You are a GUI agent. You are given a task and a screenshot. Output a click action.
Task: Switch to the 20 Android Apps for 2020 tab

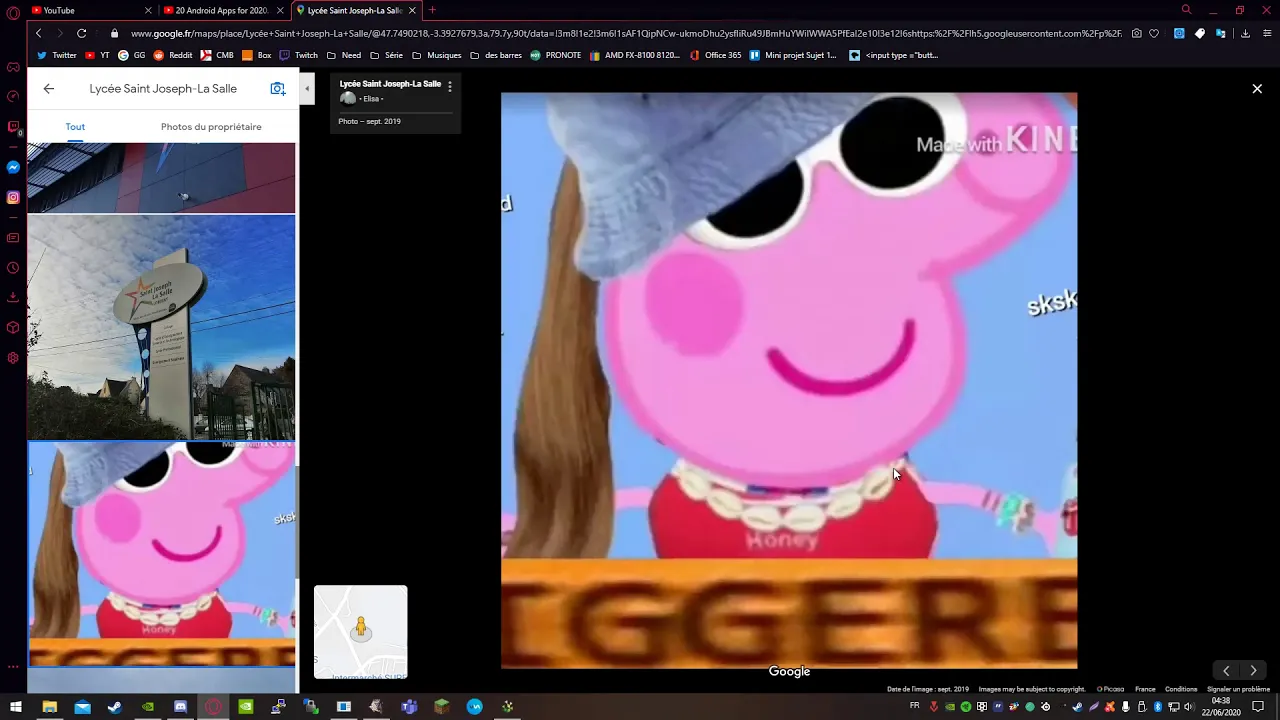coord(222,10)
